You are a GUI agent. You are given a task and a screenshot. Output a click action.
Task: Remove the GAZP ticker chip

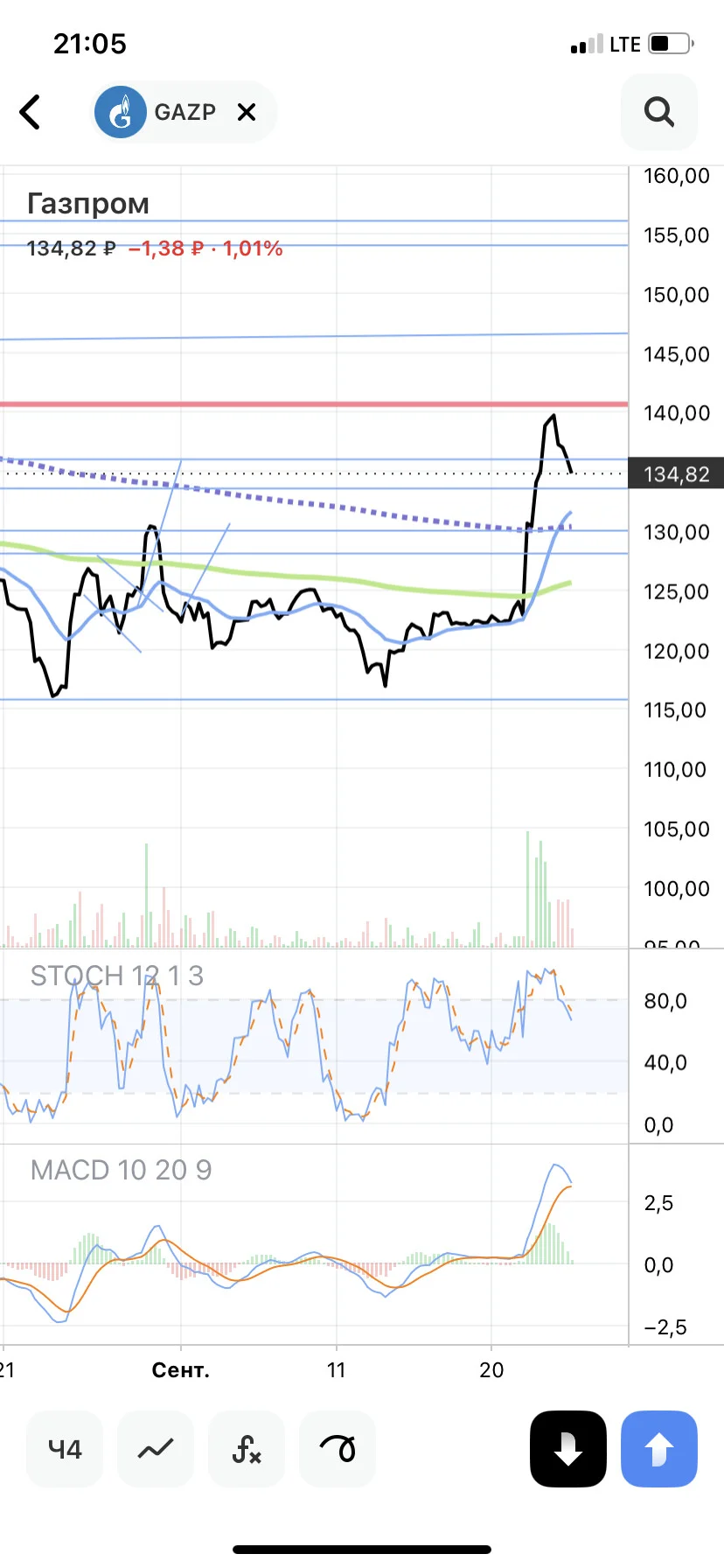[x=247, y=112]
